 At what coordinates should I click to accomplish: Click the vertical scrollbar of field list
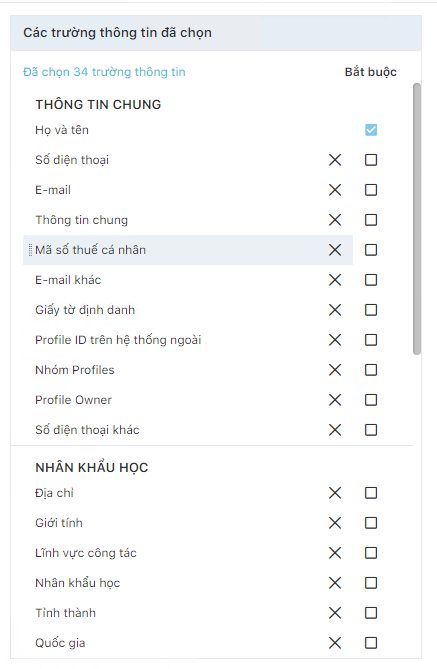417,219
